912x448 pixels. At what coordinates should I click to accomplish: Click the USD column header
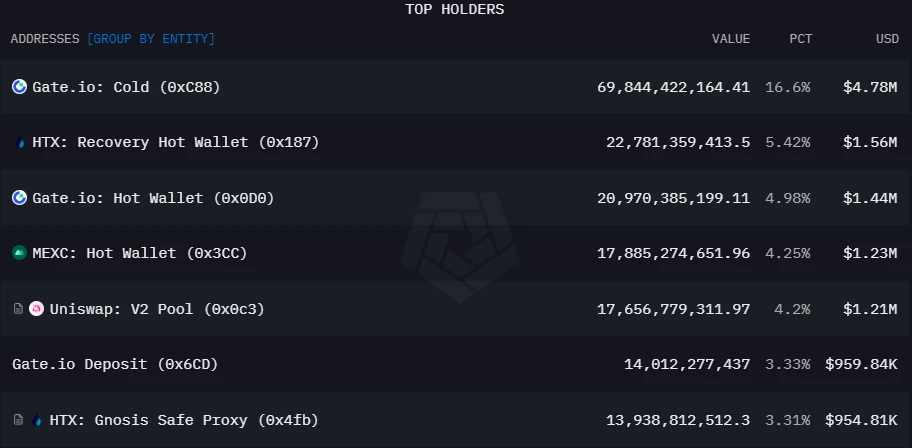pos(887,39)
